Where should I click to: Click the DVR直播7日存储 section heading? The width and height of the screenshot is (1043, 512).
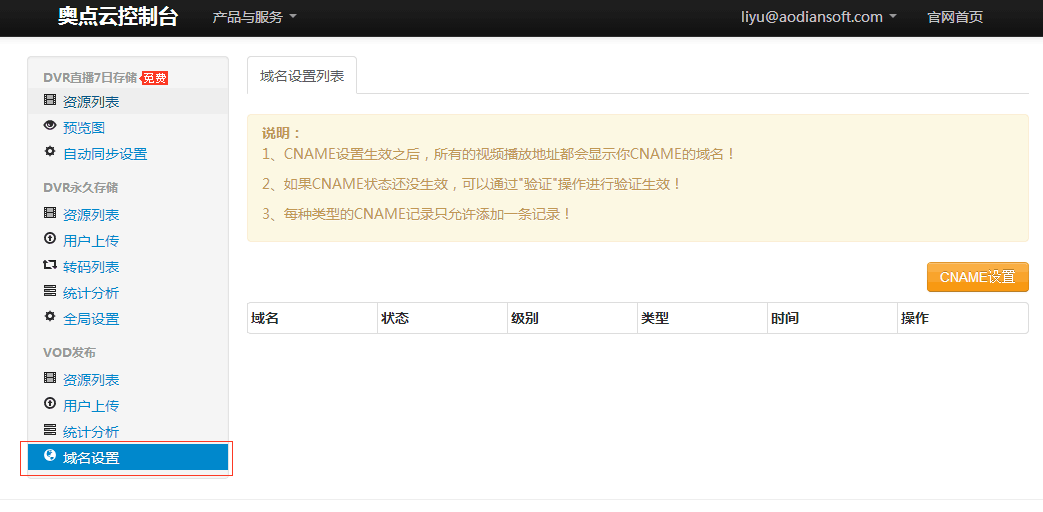tap(90, 78)
